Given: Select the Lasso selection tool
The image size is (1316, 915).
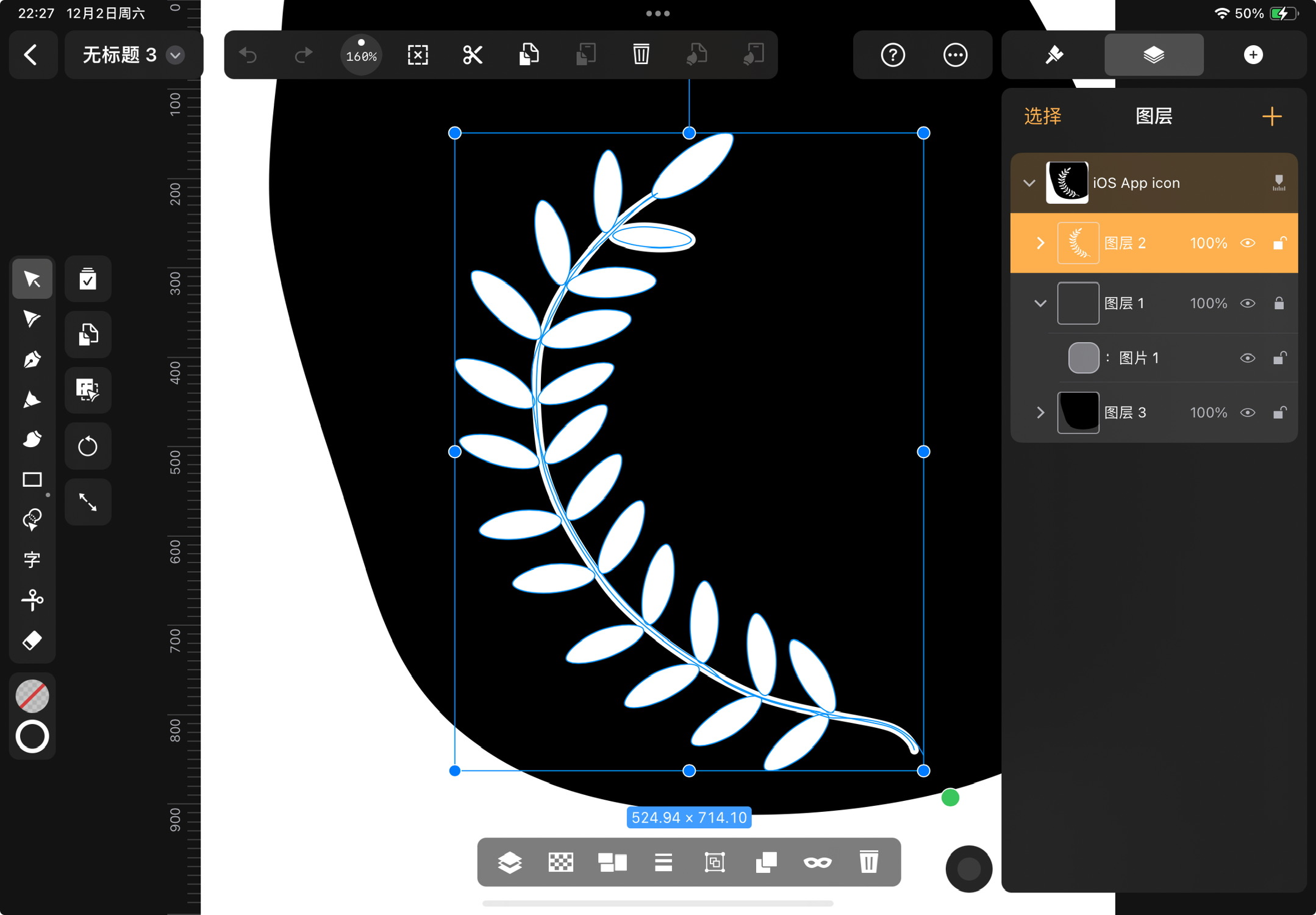Looking at the screenshot, I should (32, 520).
